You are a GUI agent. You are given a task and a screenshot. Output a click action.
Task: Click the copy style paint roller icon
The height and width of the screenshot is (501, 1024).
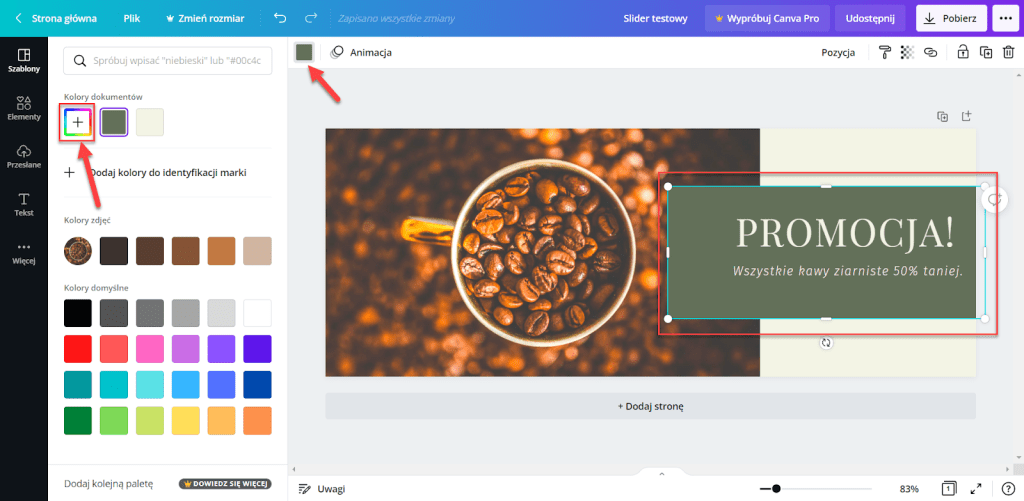[x=885, y=52]
